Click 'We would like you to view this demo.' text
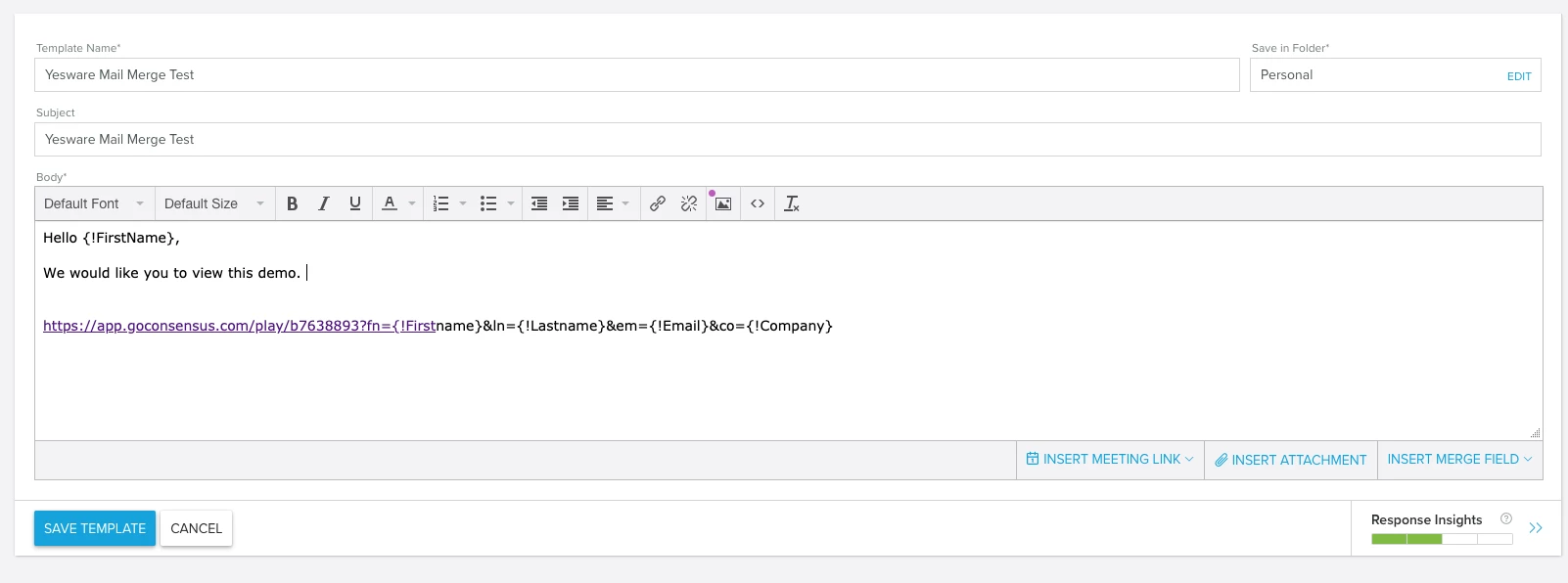The image size is (1568, 583). (x=171, y=273)
